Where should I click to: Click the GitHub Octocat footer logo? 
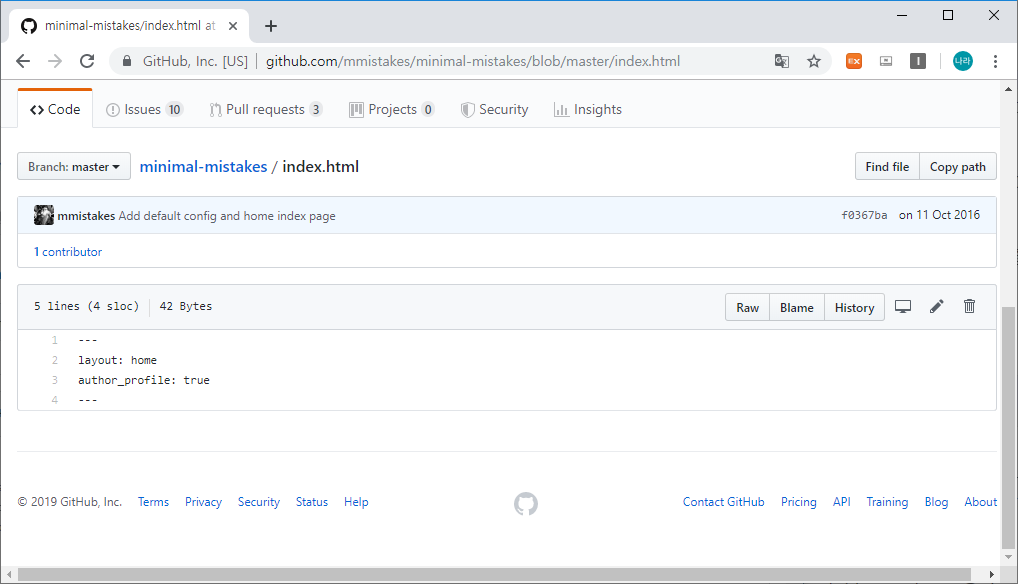526,504
